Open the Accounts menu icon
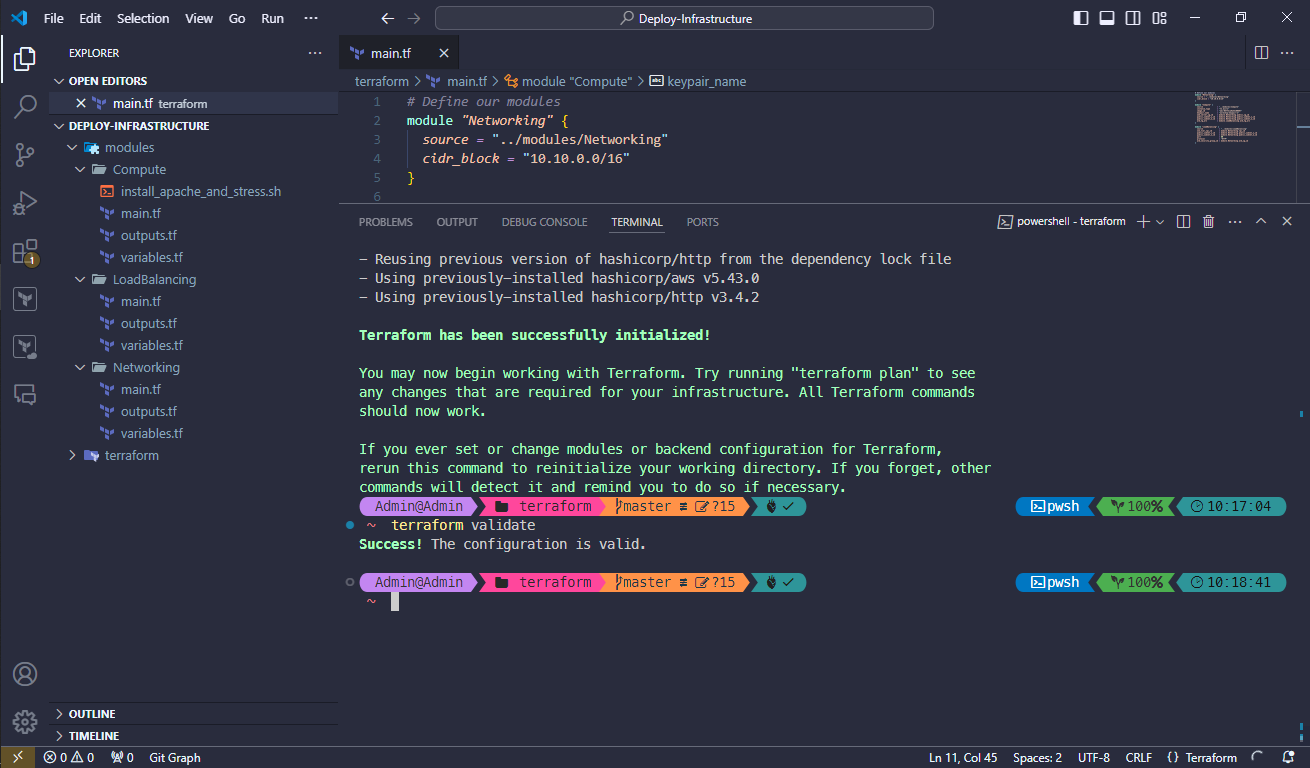This screenshot has width=1310, height=768. pos(25,674)
